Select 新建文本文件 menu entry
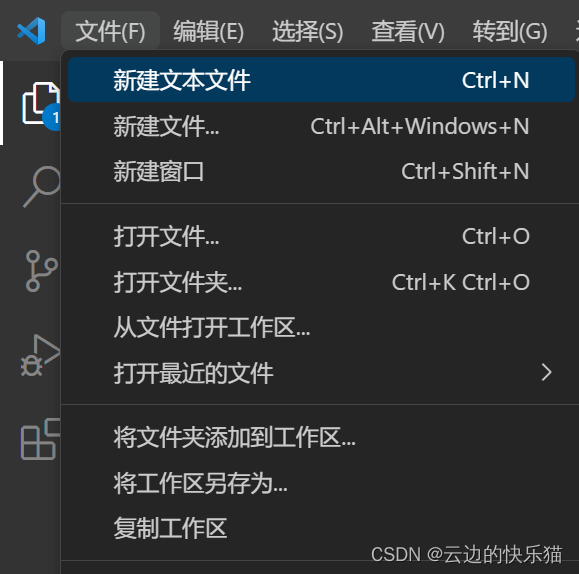 coord(321,80)
